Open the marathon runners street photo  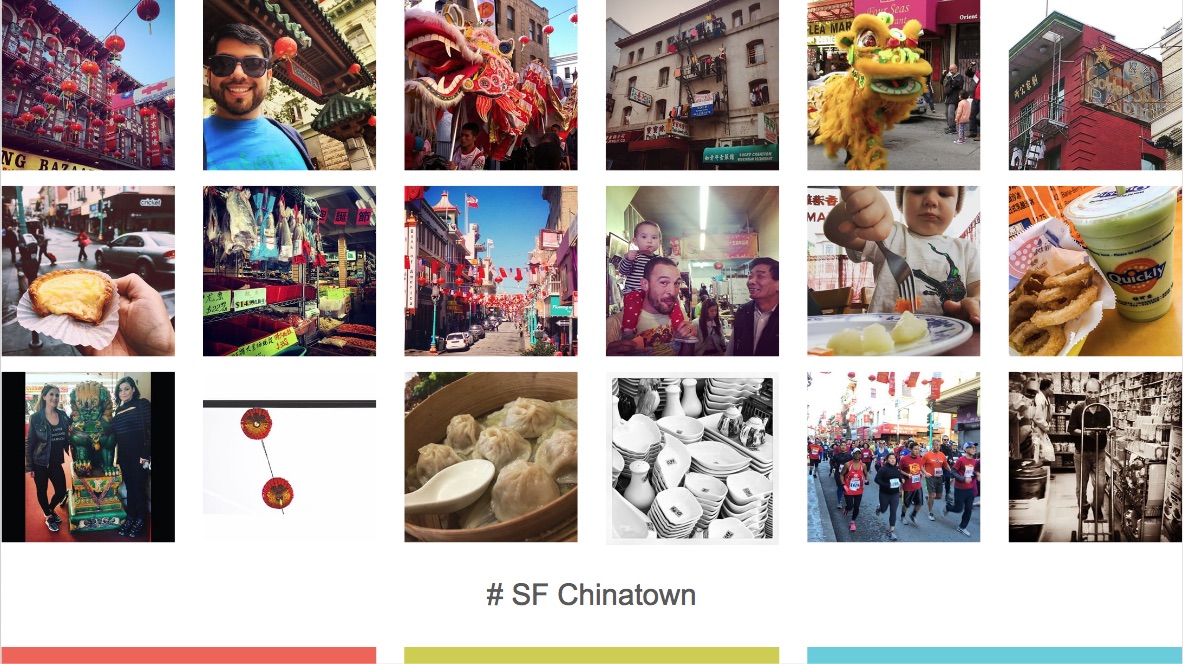coord(893,456)
